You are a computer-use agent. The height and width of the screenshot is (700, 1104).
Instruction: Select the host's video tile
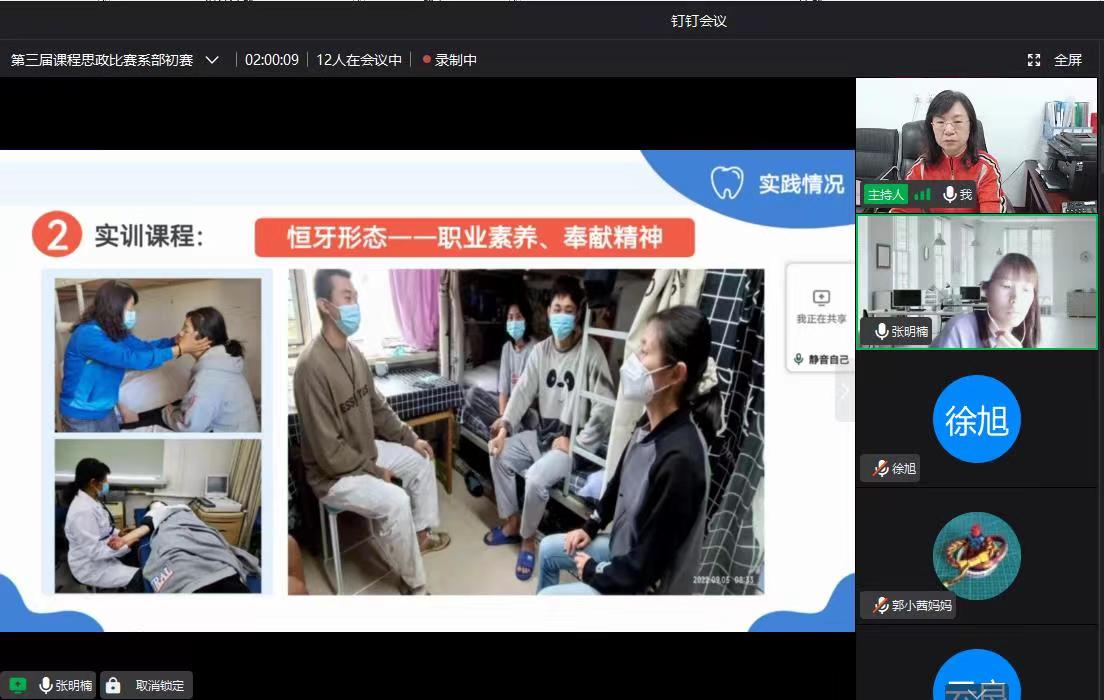977,145
